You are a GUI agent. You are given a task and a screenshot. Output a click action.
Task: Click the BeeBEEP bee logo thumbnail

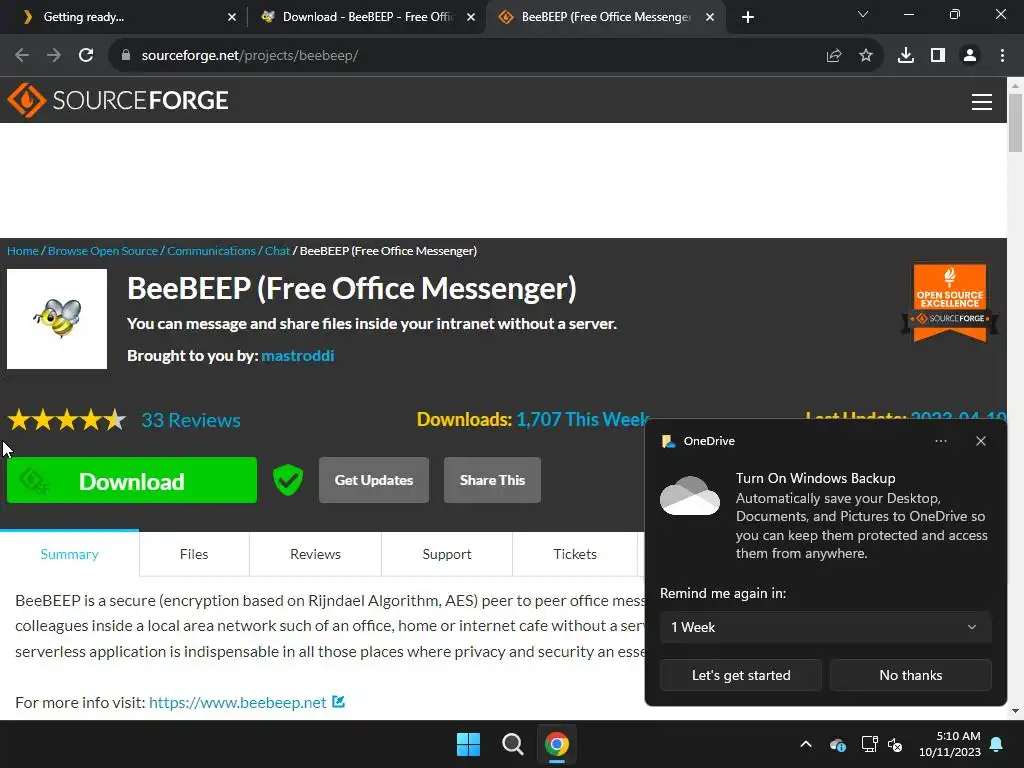click(57, 319)
